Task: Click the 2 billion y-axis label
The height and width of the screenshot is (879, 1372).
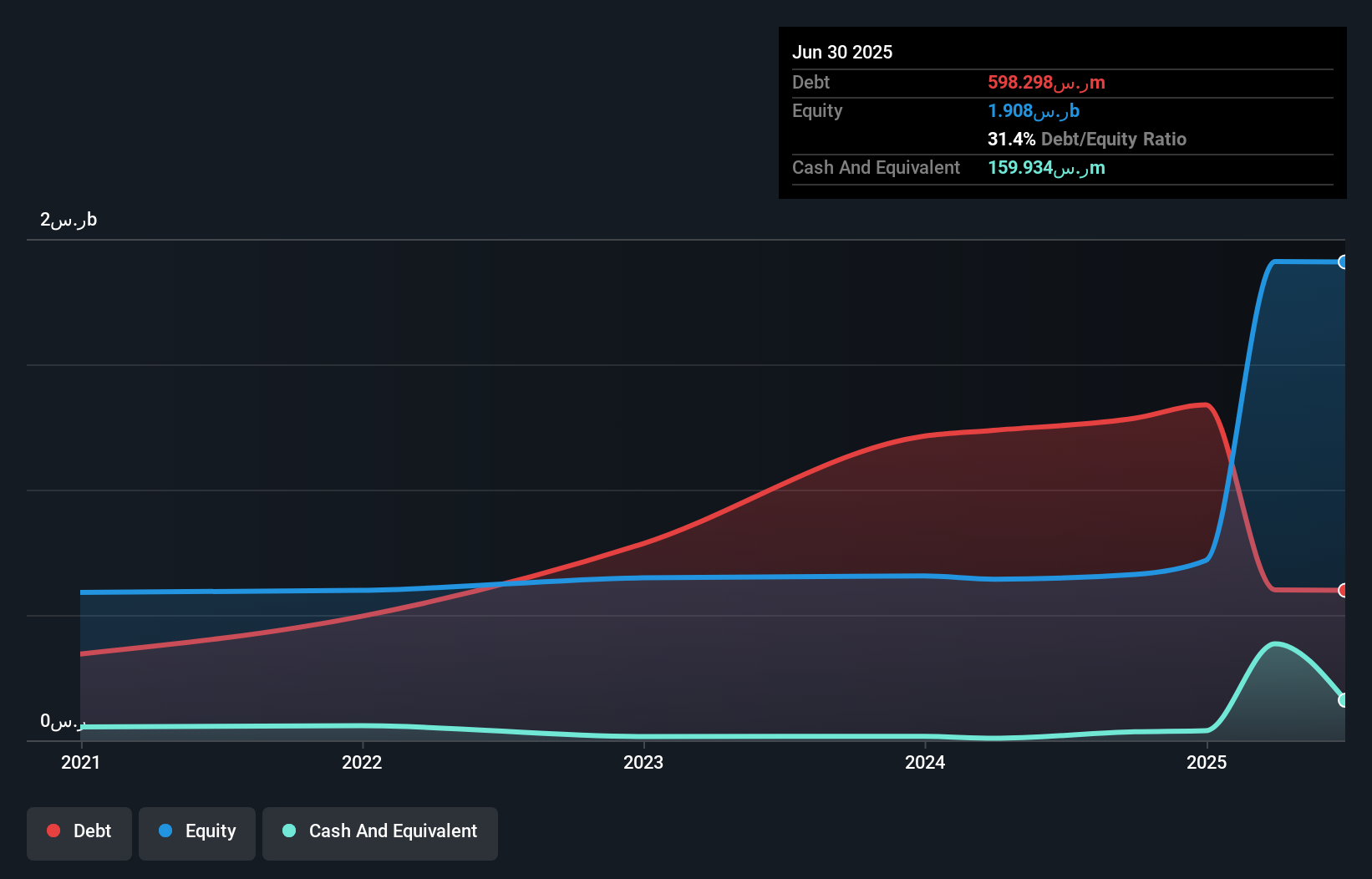Action: click(69, 219)
